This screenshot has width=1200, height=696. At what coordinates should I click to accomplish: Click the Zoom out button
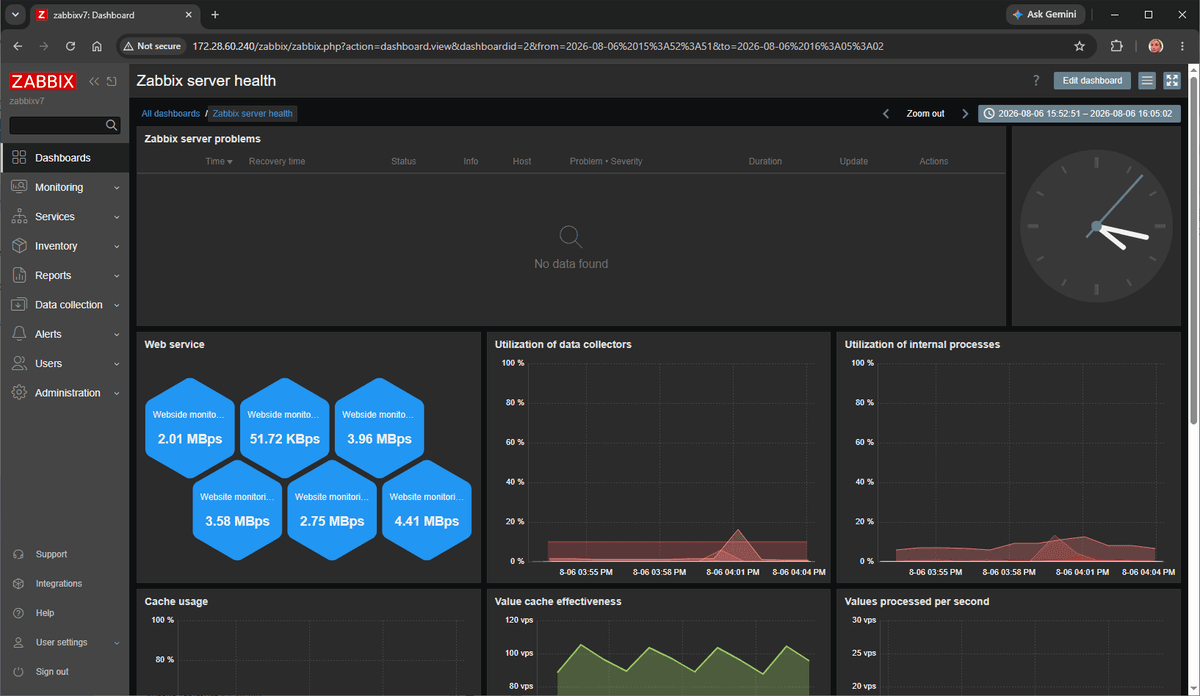click(x=925, y=114)
